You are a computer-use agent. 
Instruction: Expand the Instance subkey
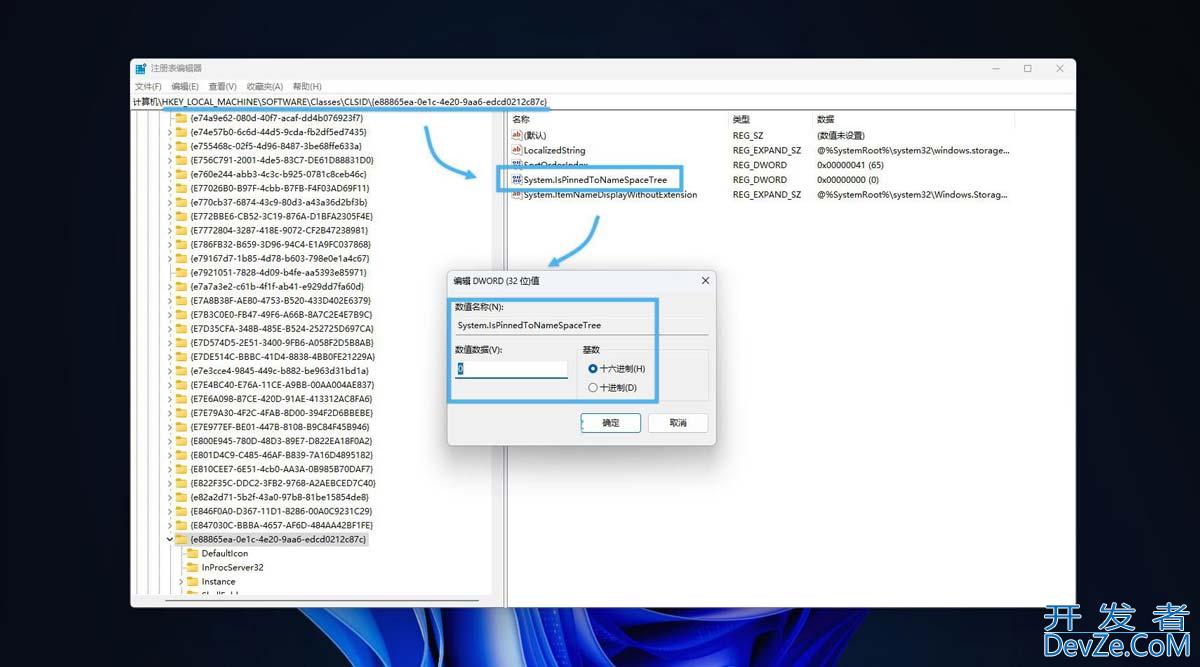pos(181,581)
